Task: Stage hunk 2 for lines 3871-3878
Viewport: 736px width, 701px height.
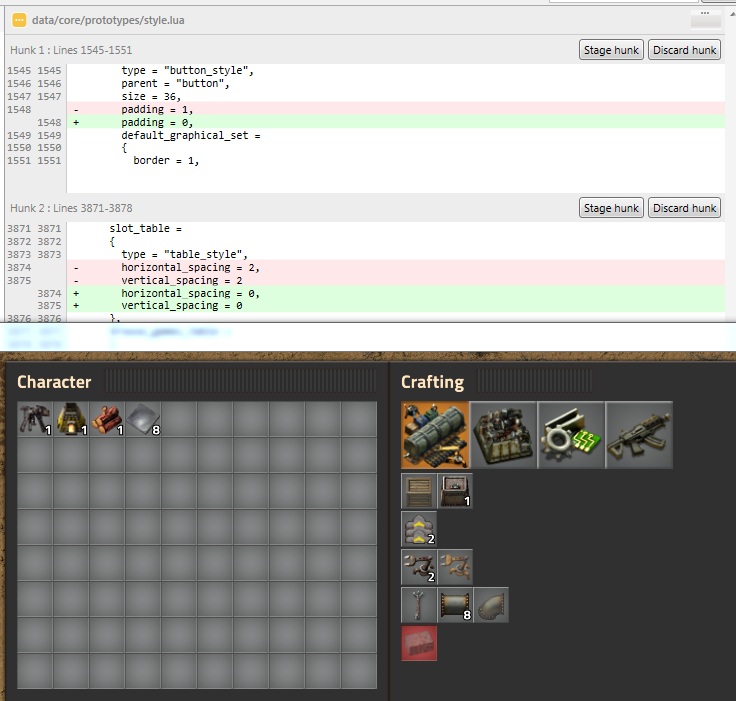Action: click(611, 208)
